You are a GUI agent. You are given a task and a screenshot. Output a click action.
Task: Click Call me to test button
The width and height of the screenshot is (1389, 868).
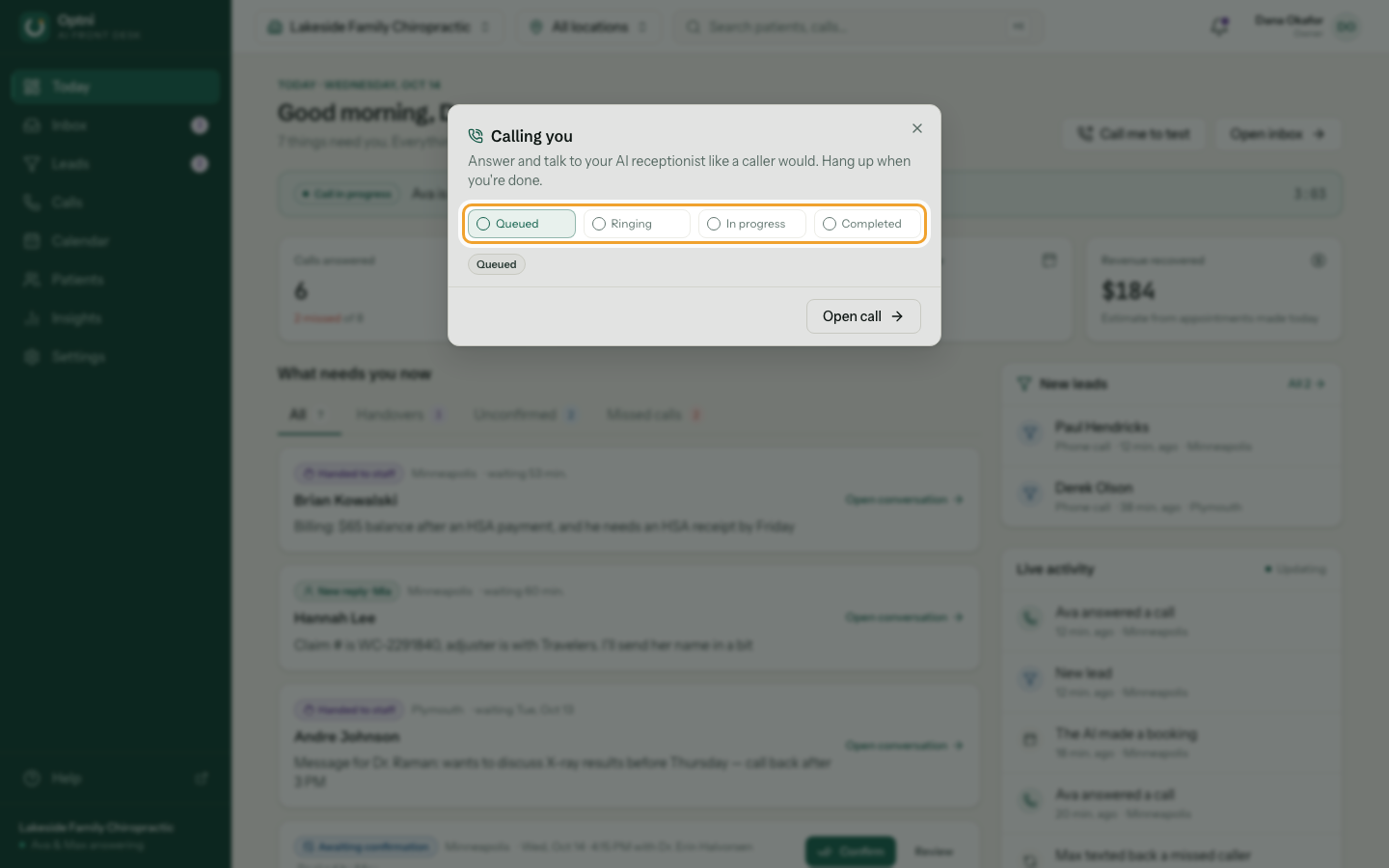[x=1134, y=134]
